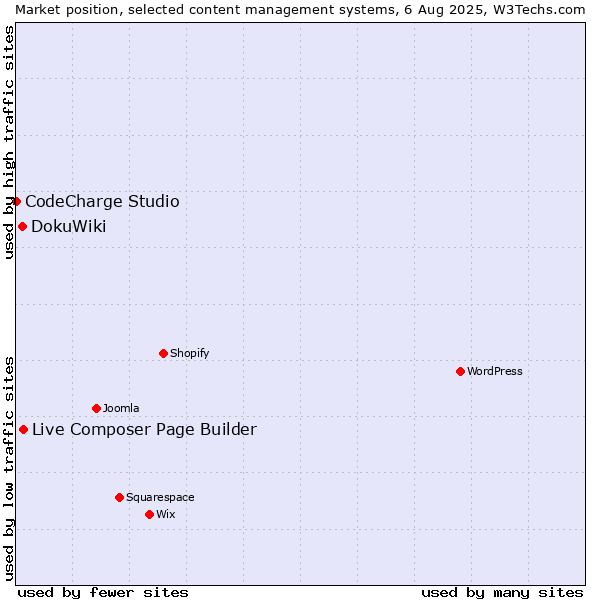This screenshot has height=600, width=600.
Task: Click the Squarespace label
Action: pos(160,497)
